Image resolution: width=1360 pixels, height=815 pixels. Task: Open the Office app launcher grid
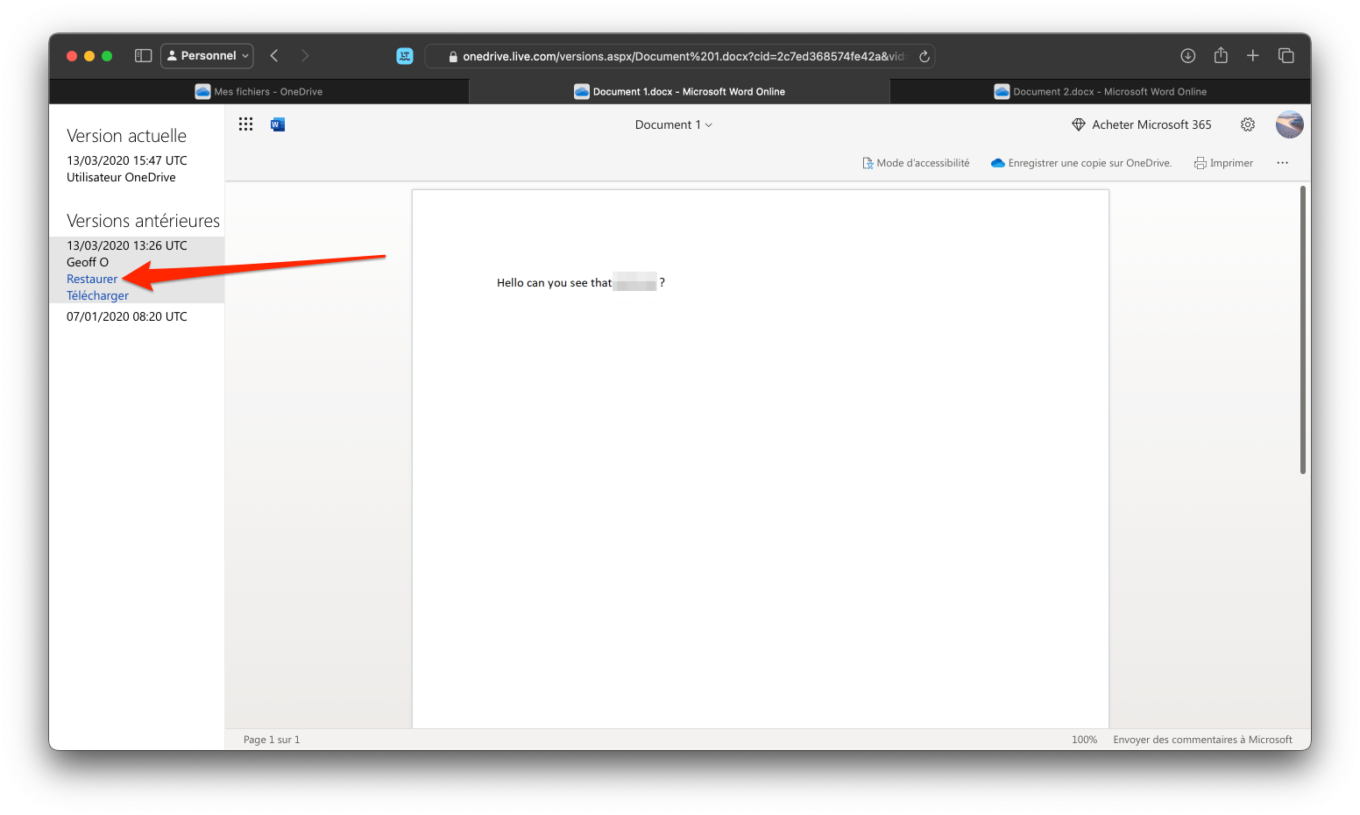coord(245,124)
